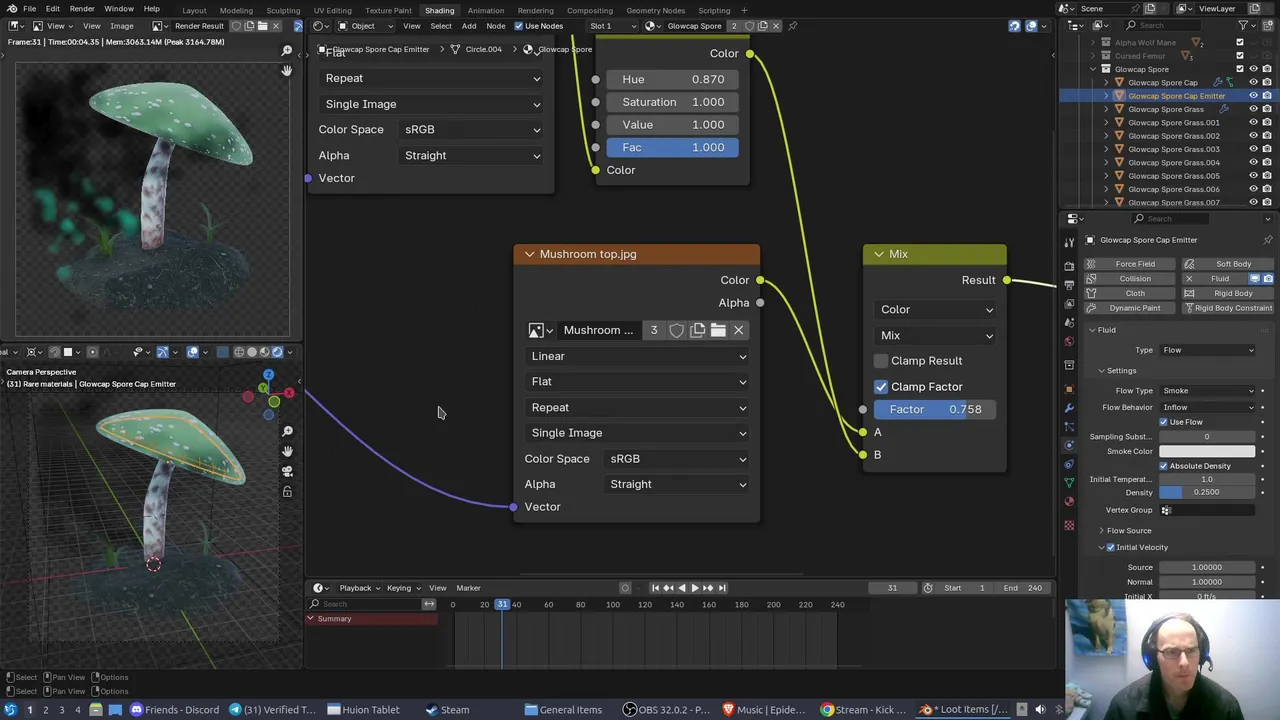Select wireframe shading mode in lower viewport
The image size is (1280, 720).
[x=238, y=352]
